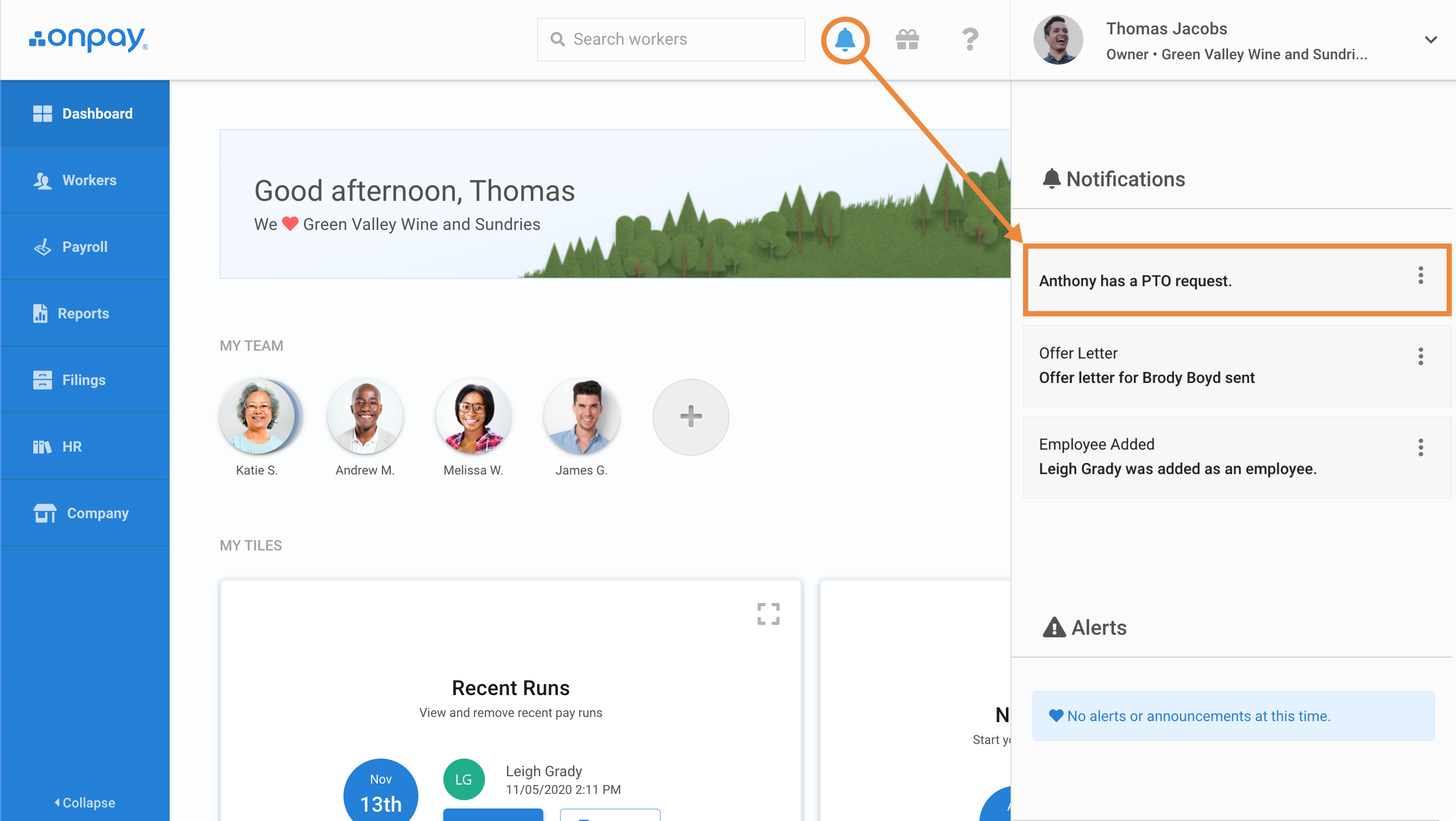Click the Filings drawer icon
Screen dimensions: 1456x821
pyautogui.click(x=42, y=380)
